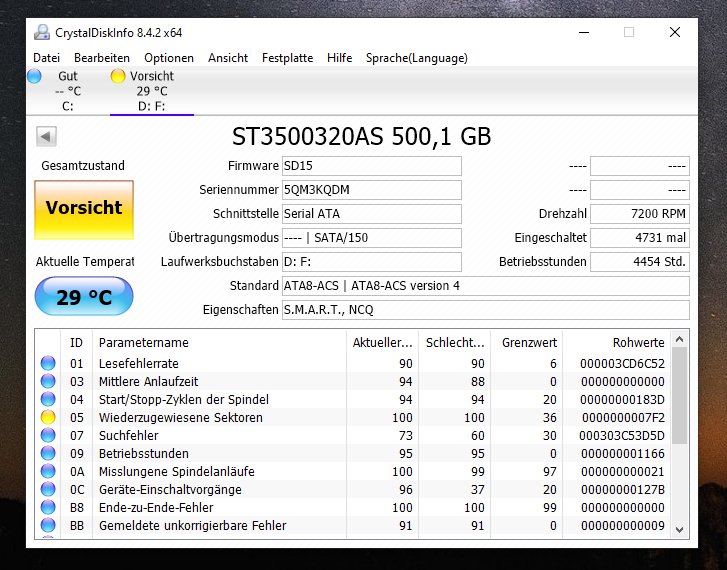Click yellow orb for Wiederzugewiesene Sektoren
This screenshot has height=570, width=727.
pyautogui.click(x=48, y=417)
